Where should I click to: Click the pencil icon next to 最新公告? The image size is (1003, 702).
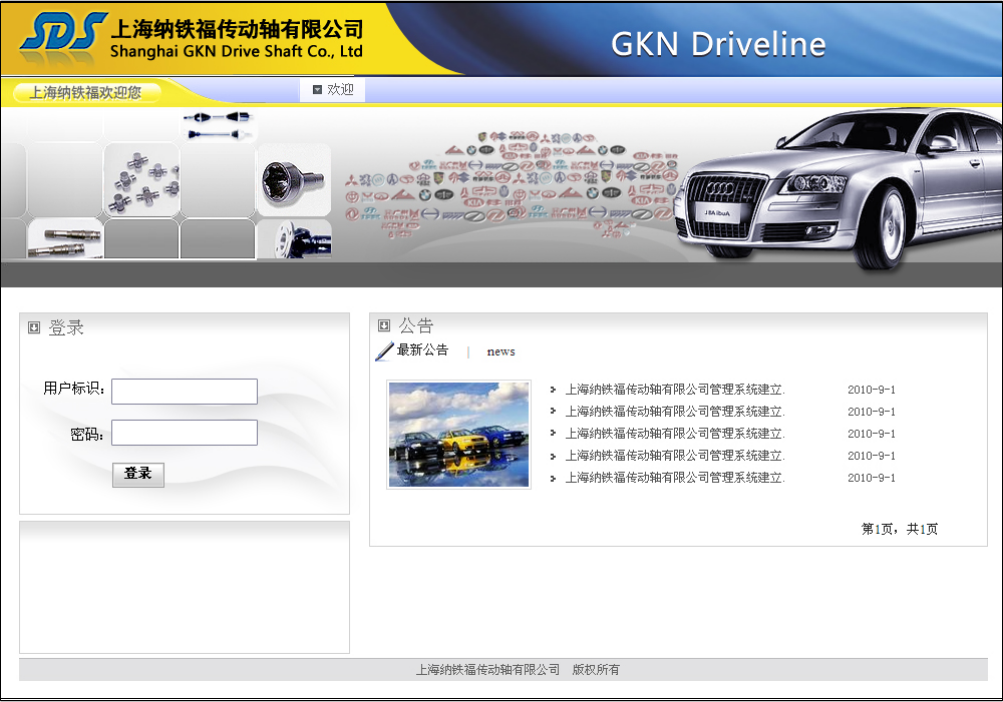[384, 351]
